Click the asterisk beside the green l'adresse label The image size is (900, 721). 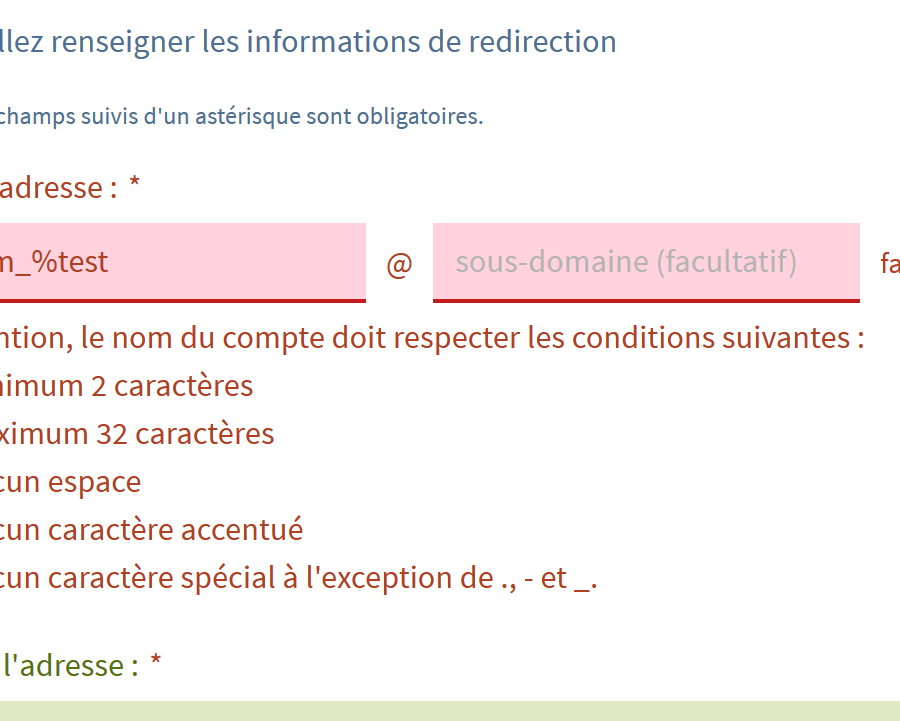[x=156, y=663]
